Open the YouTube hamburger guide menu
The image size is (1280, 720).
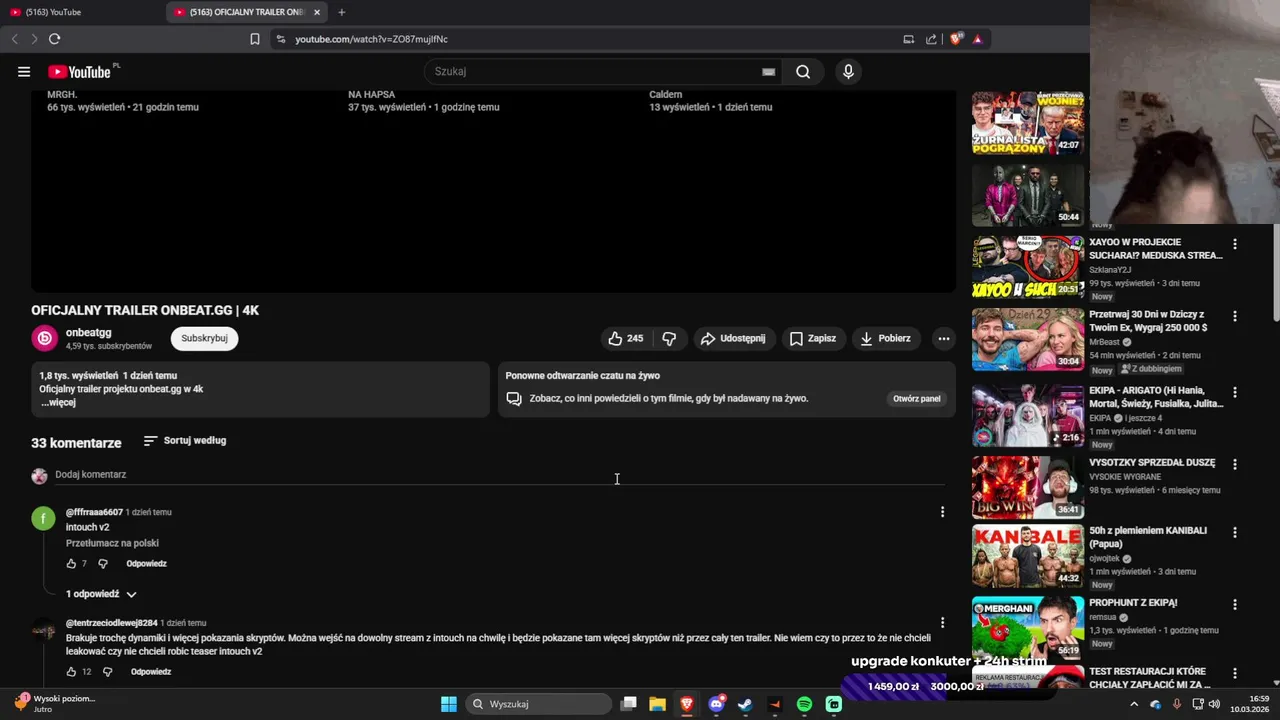click(24, 72)
